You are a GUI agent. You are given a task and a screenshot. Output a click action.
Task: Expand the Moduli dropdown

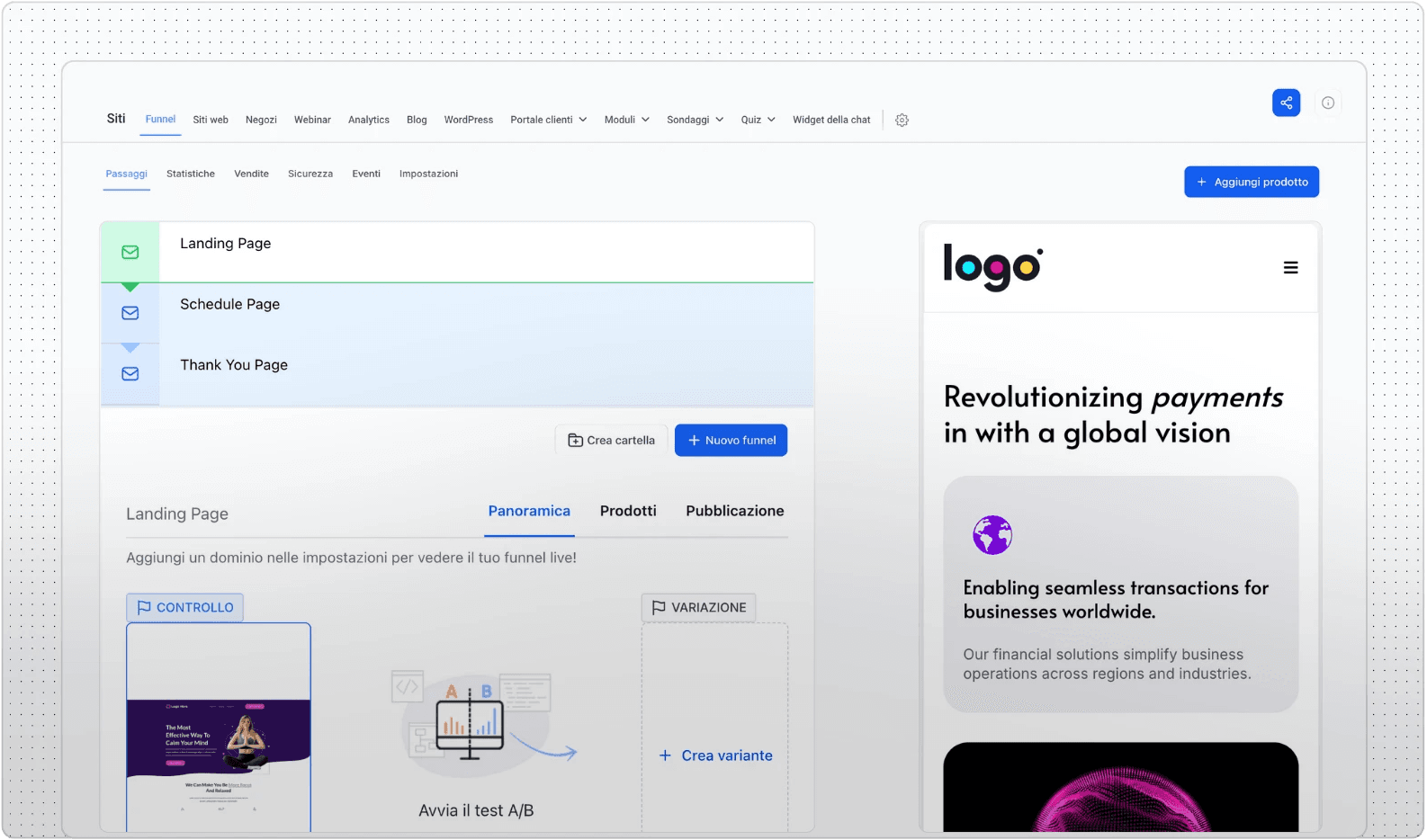click(x=627, y=120)
